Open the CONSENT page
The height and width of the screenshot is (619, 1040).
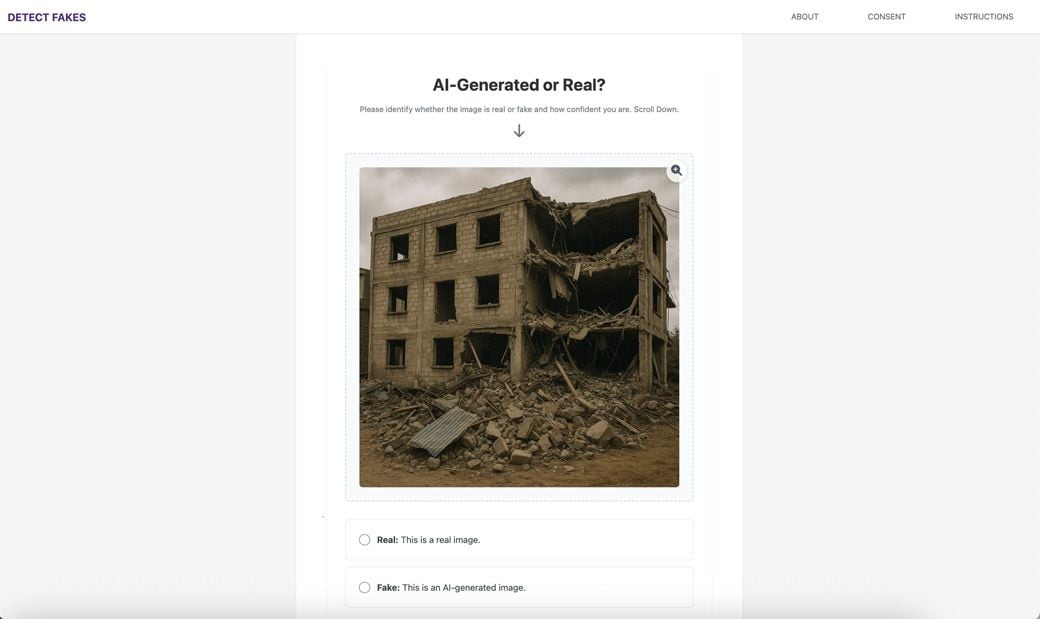click(886, 17)
